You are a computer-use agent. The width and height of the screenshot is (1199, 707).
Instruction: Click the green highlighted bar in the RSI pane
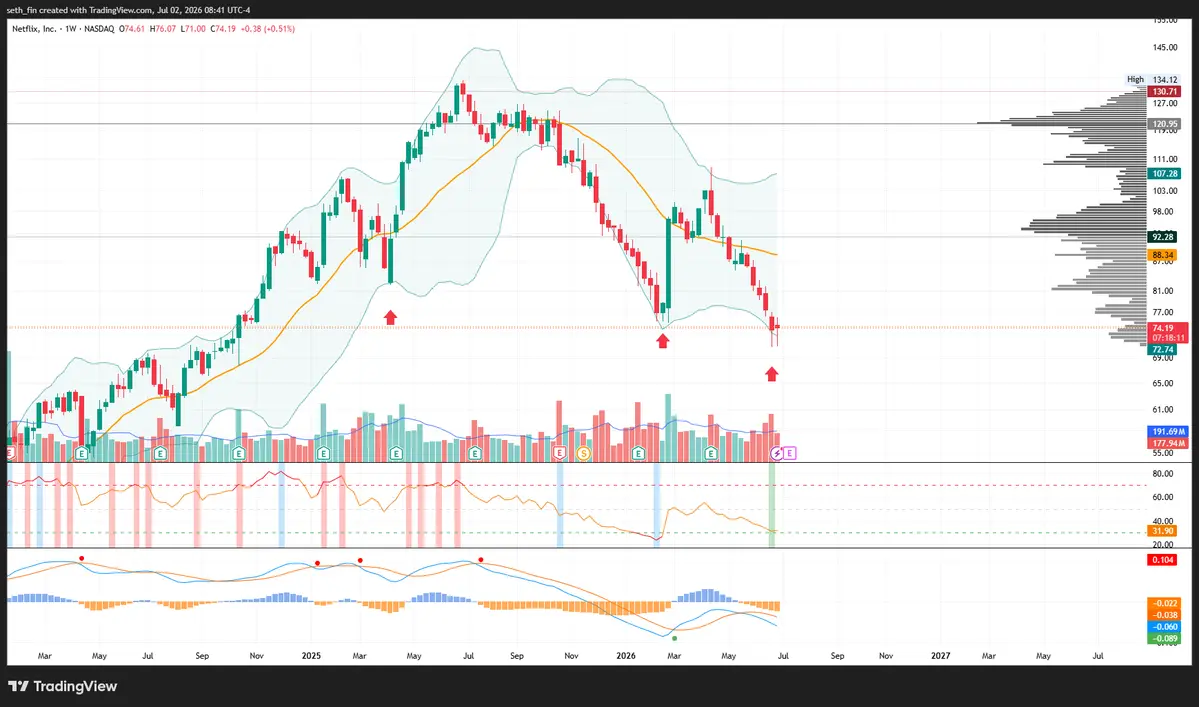(x=772, y=504)
